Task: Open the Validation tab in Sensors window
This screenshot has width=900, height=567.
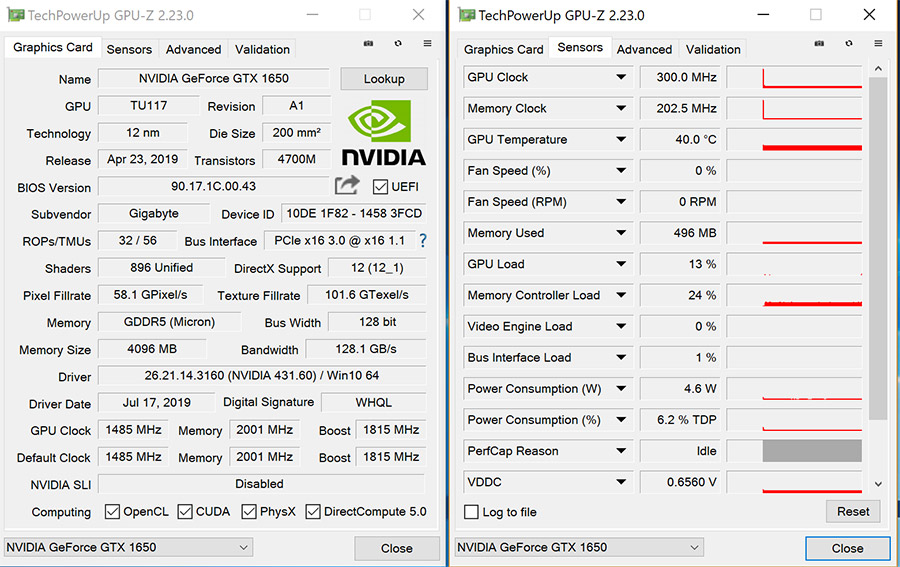Action: (x=713, y=49)
